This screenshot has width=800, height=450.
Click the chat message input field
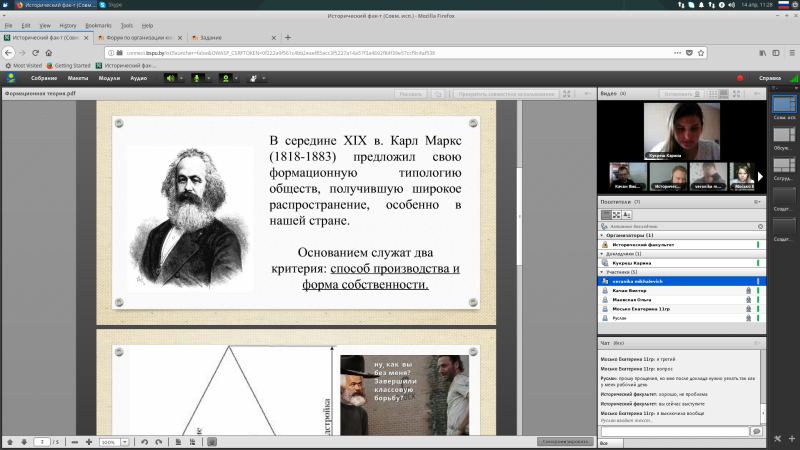[675, 432]
